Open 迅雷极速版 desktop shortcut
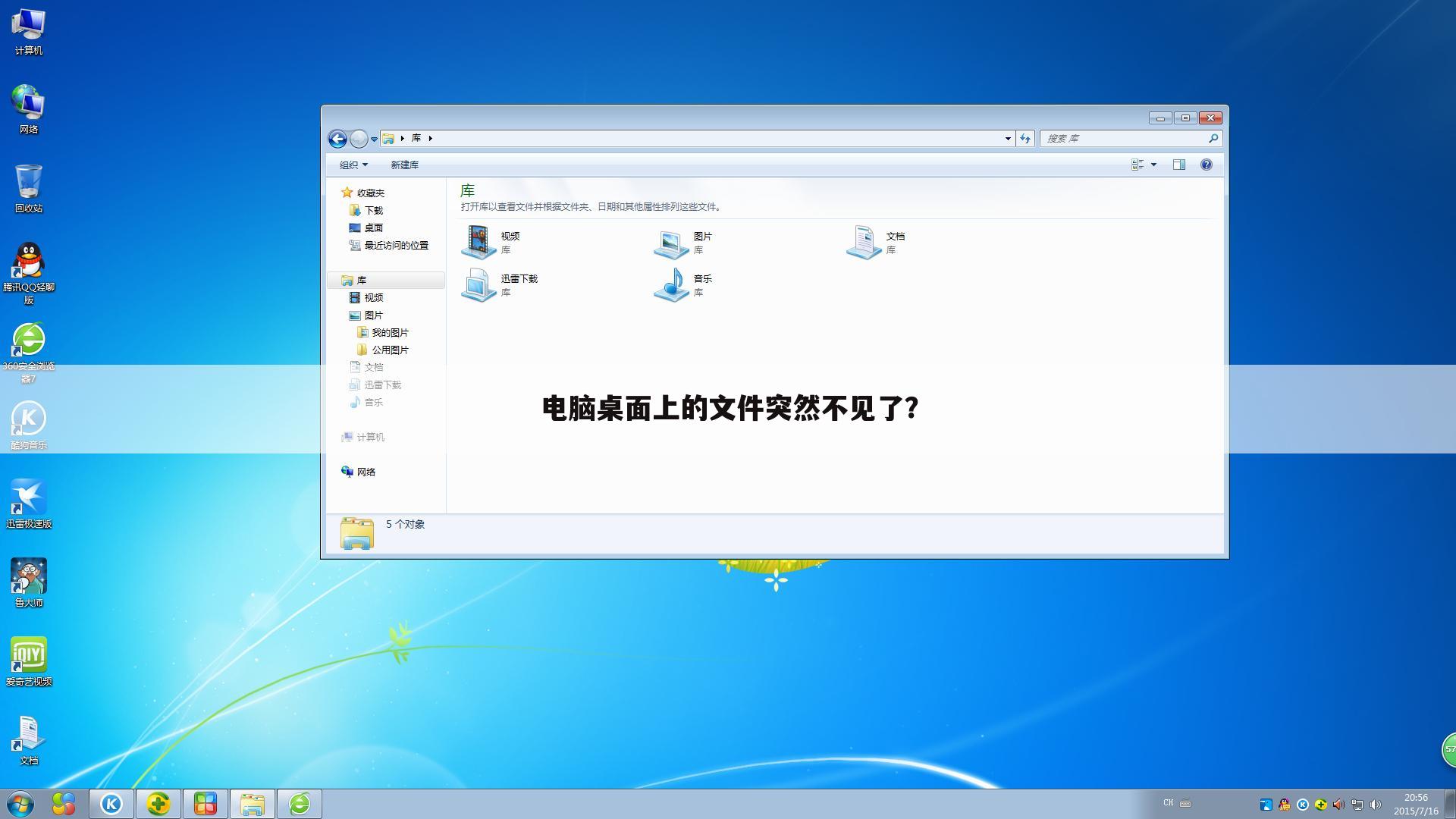Image resolution: width=1456 pixels, height=819 pixels. pyautogui.click(x=29, y=504)
